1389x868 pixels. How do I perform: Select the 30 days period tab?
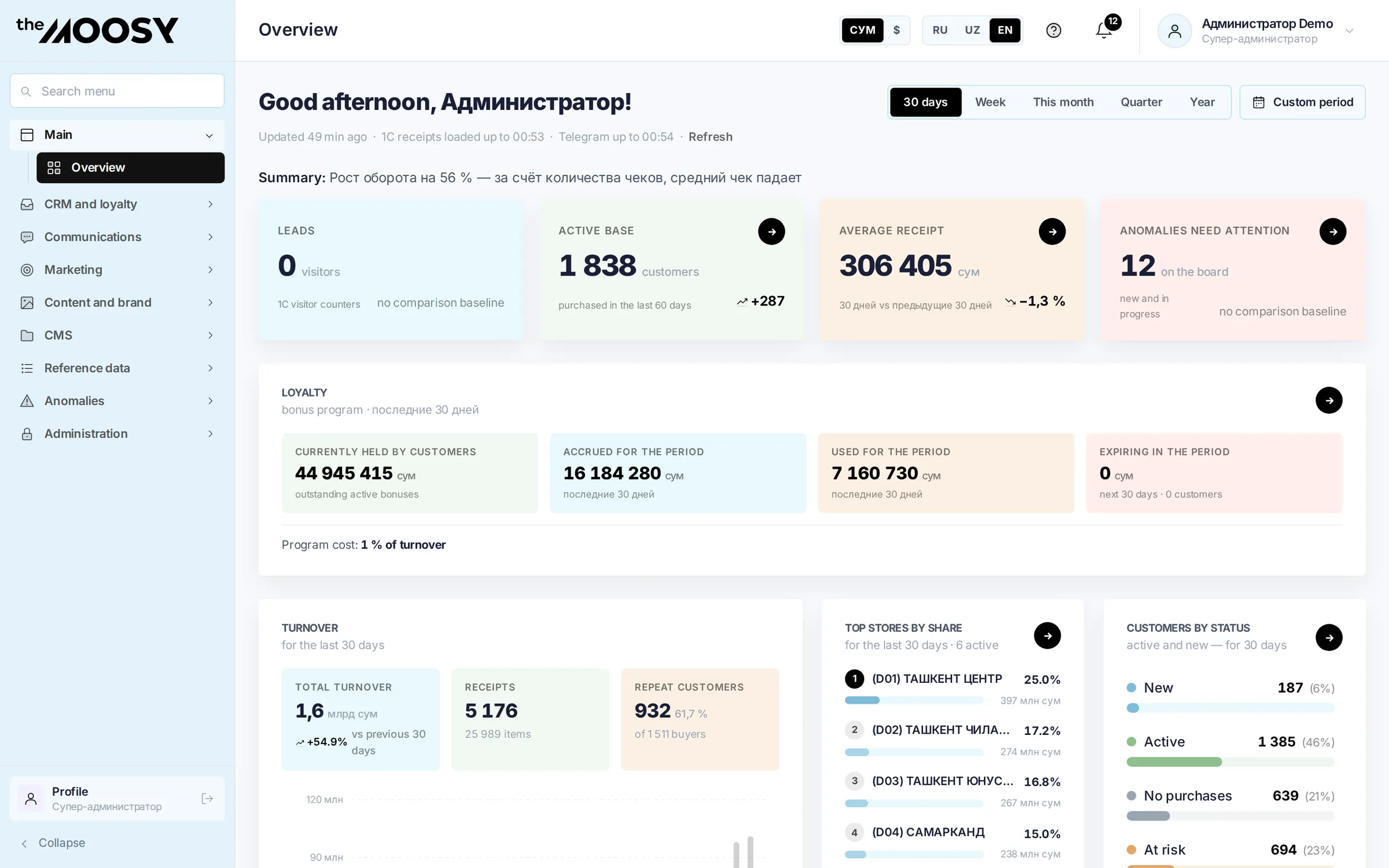925,102
